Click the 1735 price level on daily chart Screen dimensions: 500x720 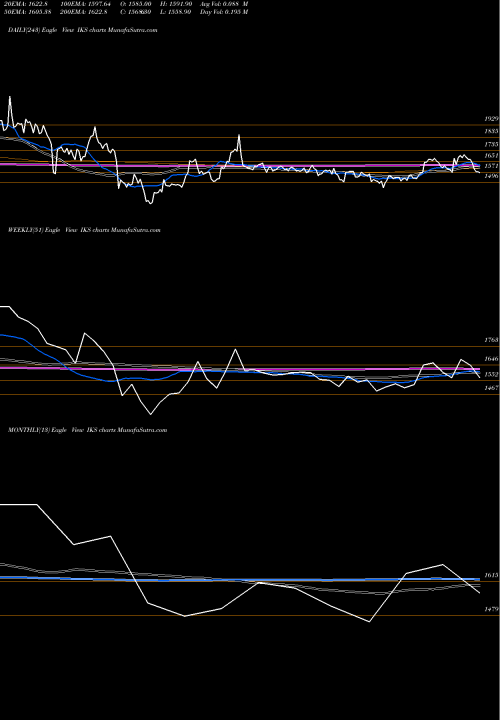click(x=492, y=144)
